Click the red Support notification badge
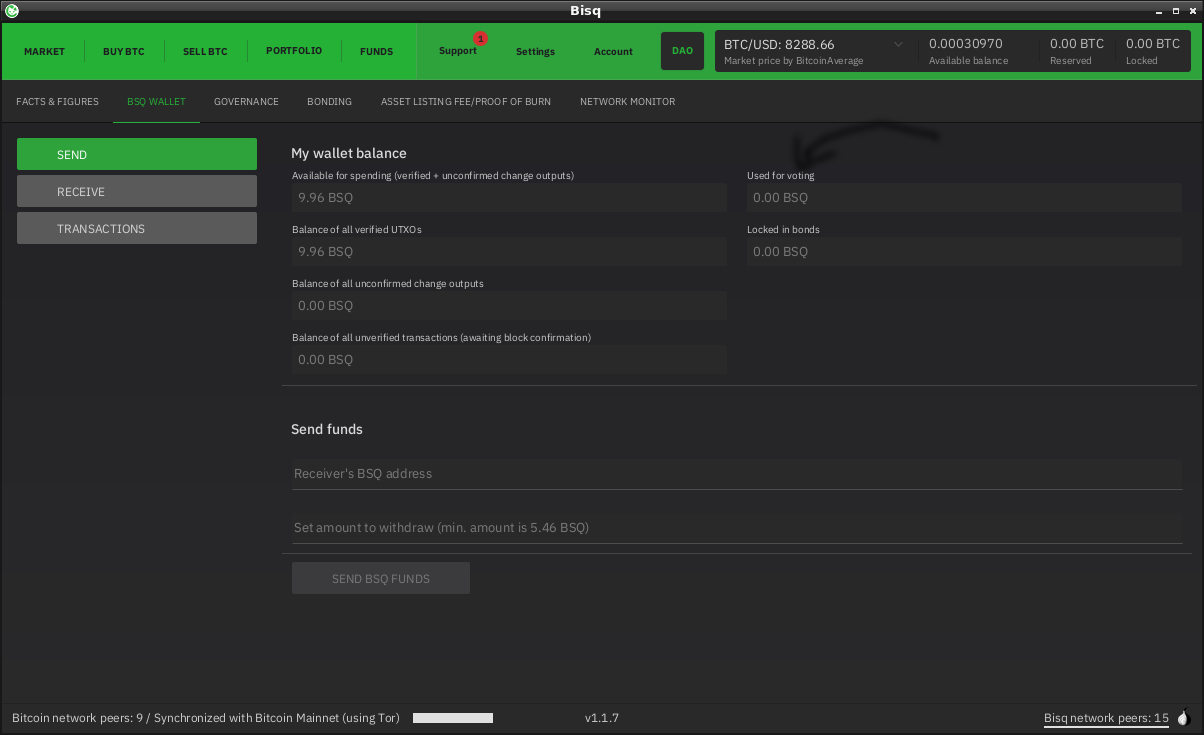 point(480,39)
